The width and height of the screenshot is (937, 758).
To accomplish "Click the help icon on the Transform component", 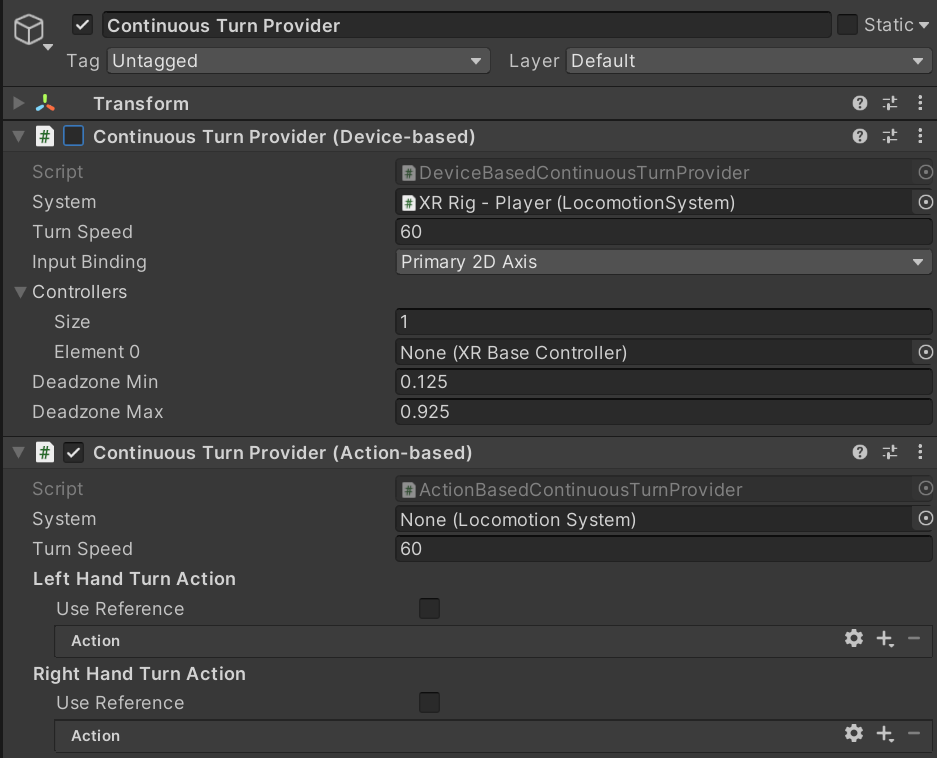I will click(859, 103).
